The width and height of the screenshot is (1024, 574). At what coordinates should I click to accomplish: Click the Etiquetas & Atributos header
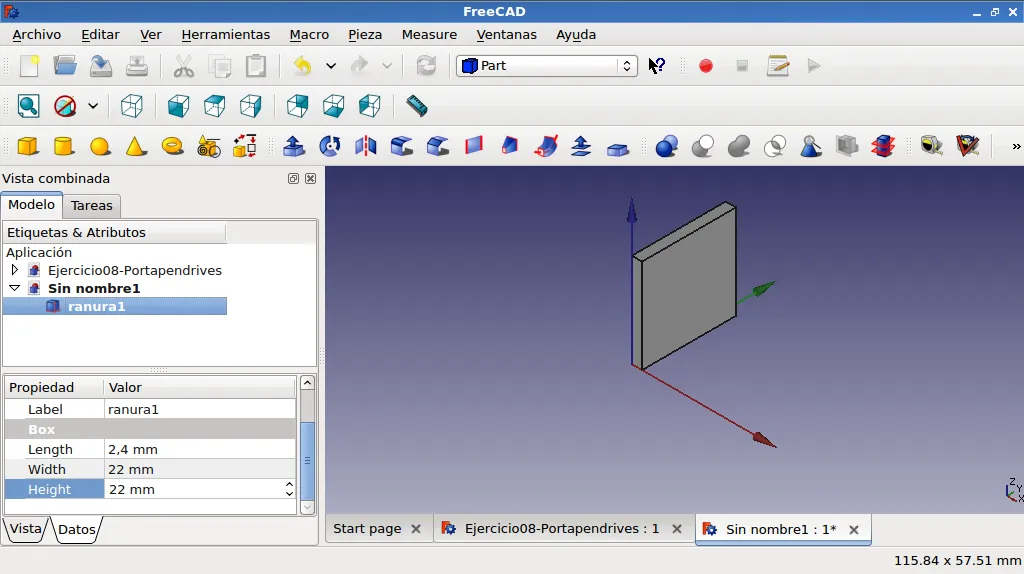pyautogui.click(x=115, y=232)
